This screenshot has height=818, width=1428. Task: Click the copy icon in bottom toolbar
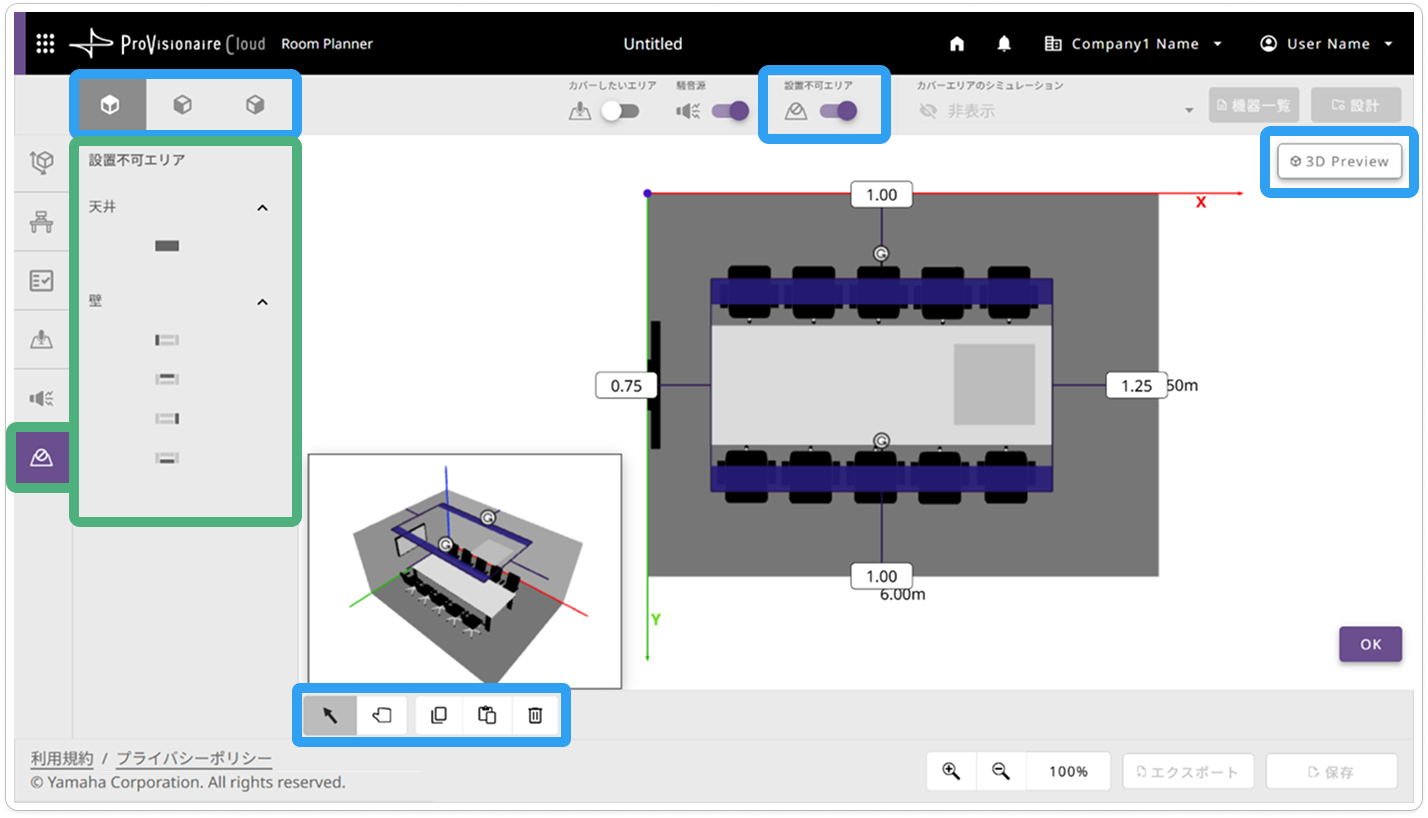point(439,715)
